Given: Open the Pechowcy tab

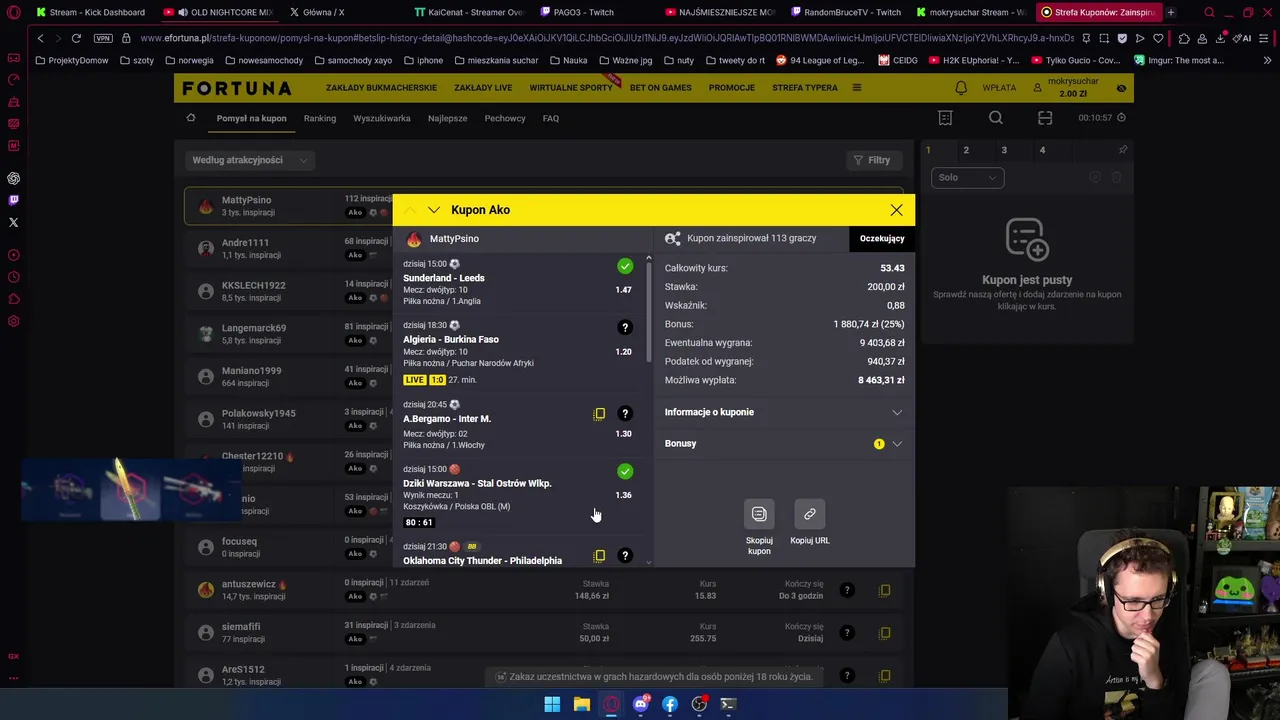Looking at the screenshot, I should point(505,118).
